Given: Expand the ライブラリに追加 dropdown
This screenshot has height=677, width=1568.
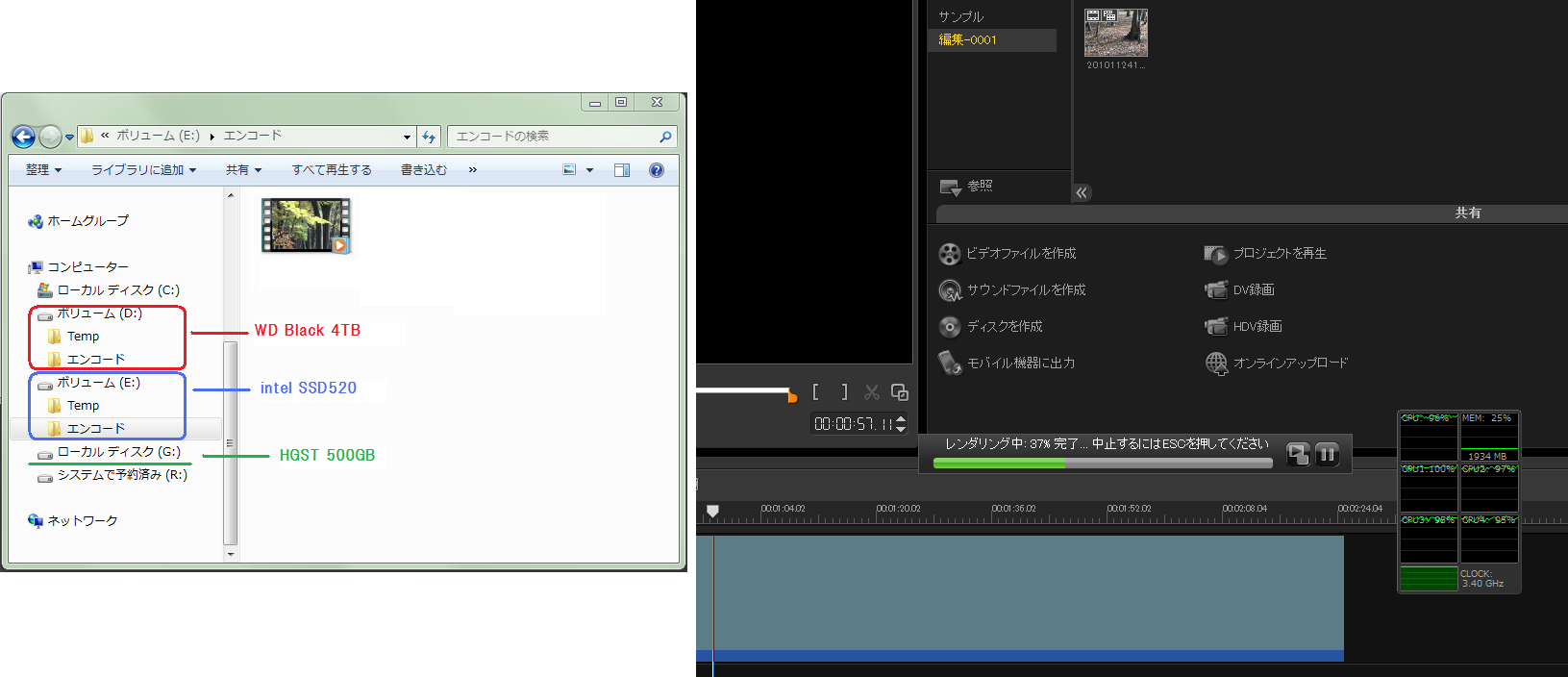Looking at the screenshot, I should pos(143,170).
